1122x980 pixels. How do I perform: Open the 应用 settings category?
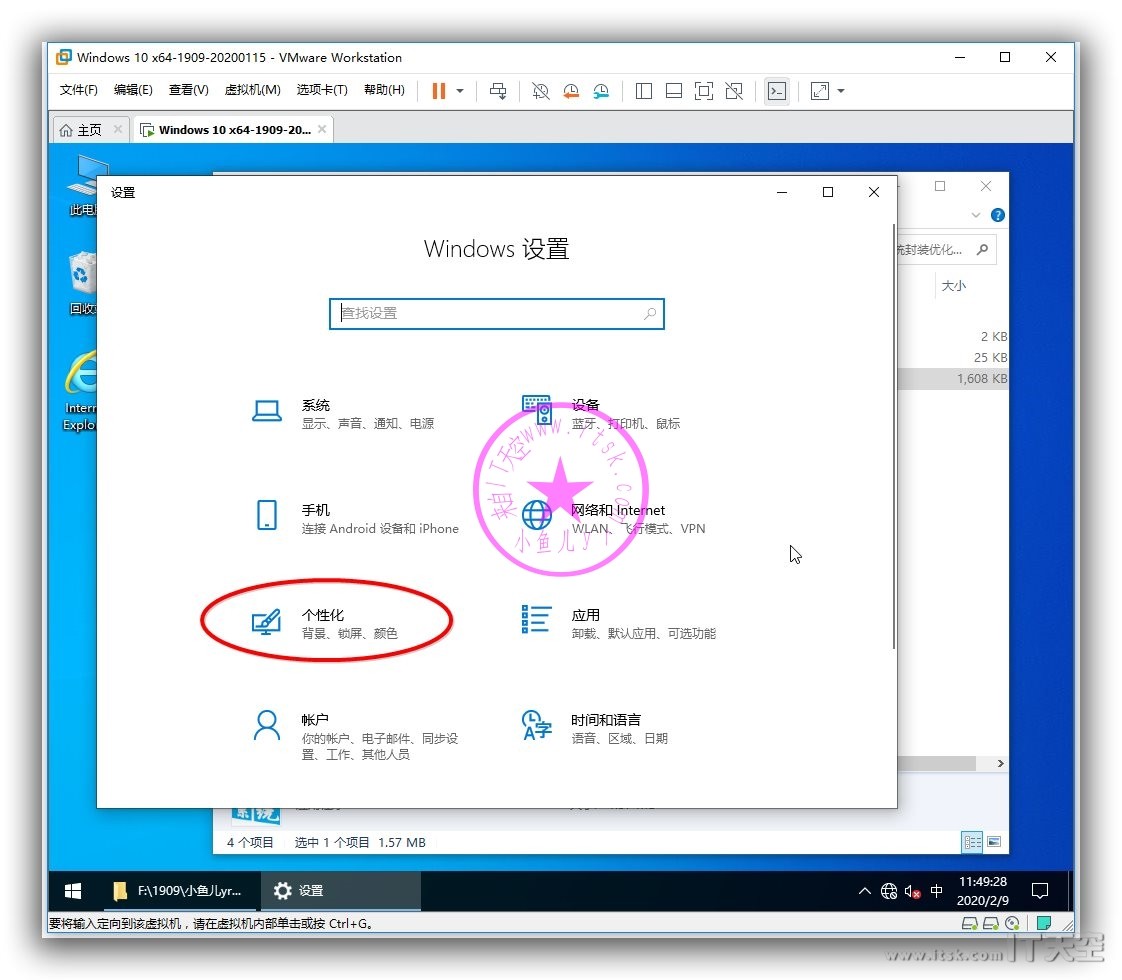[618, 623]
